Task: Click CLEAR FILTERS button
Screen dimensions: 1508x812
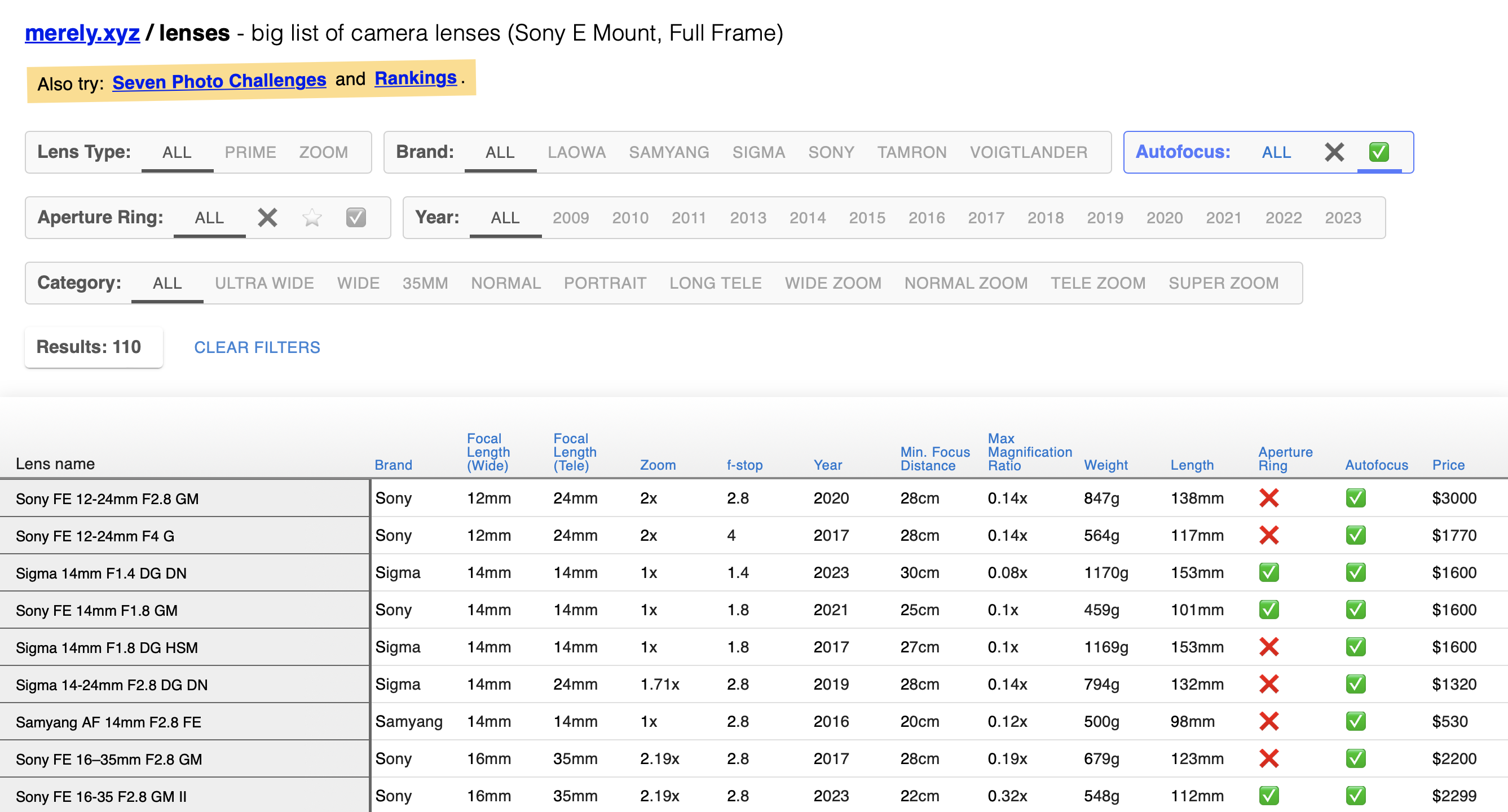Action: (257, 348)
